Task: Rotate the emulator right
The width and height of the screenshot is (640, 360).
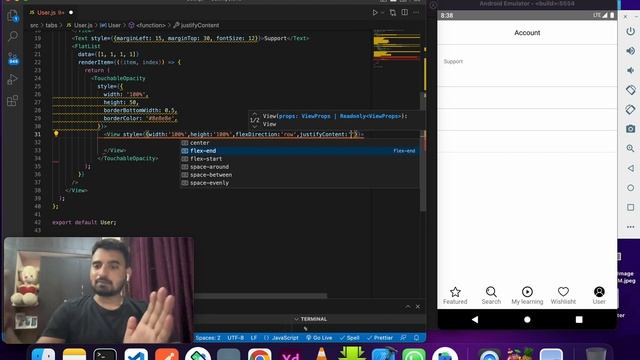Action: tap(630, 109)
